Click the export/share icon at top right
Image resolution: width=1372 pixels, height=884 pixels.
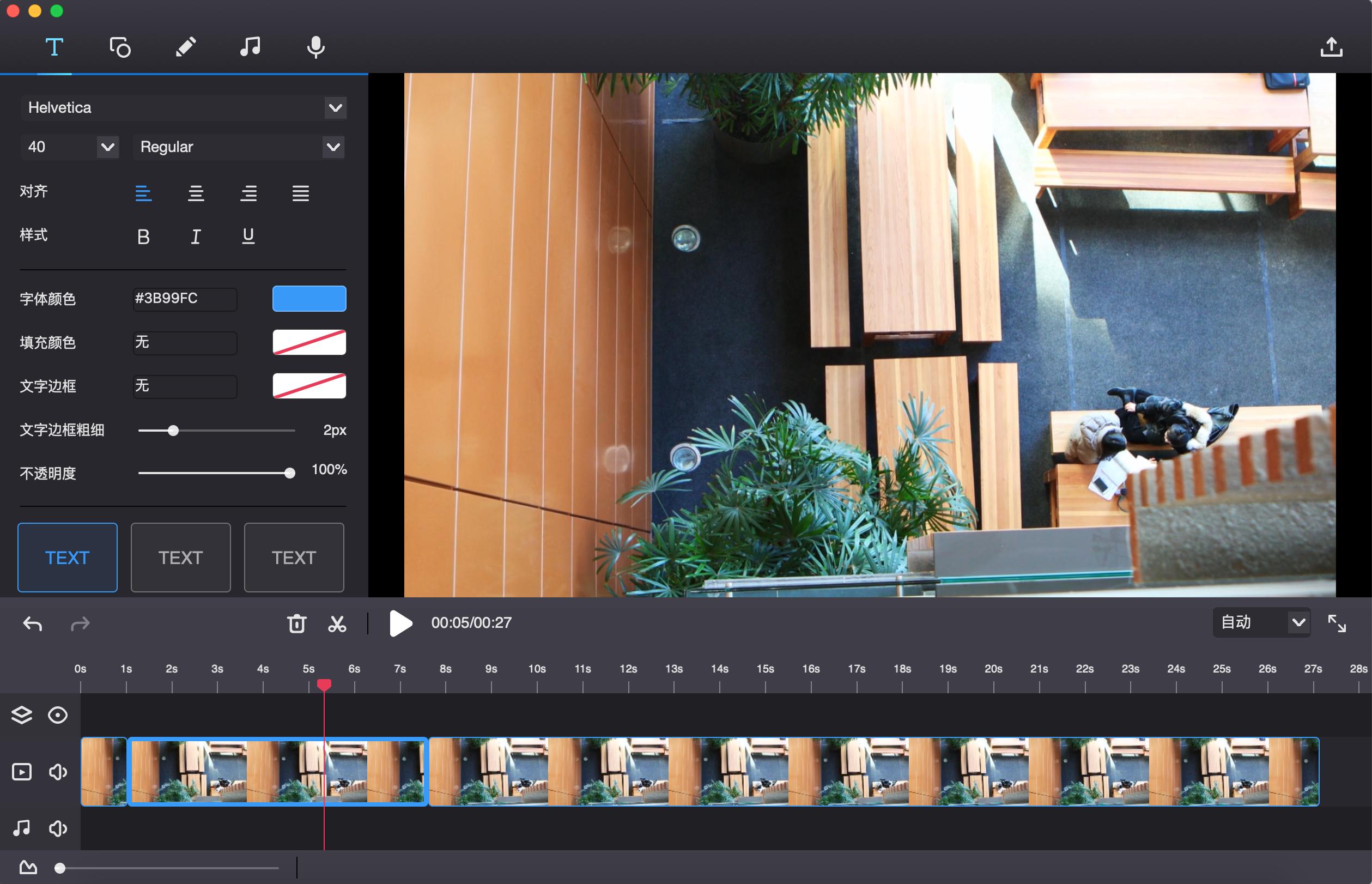[x=1331, y=47]
